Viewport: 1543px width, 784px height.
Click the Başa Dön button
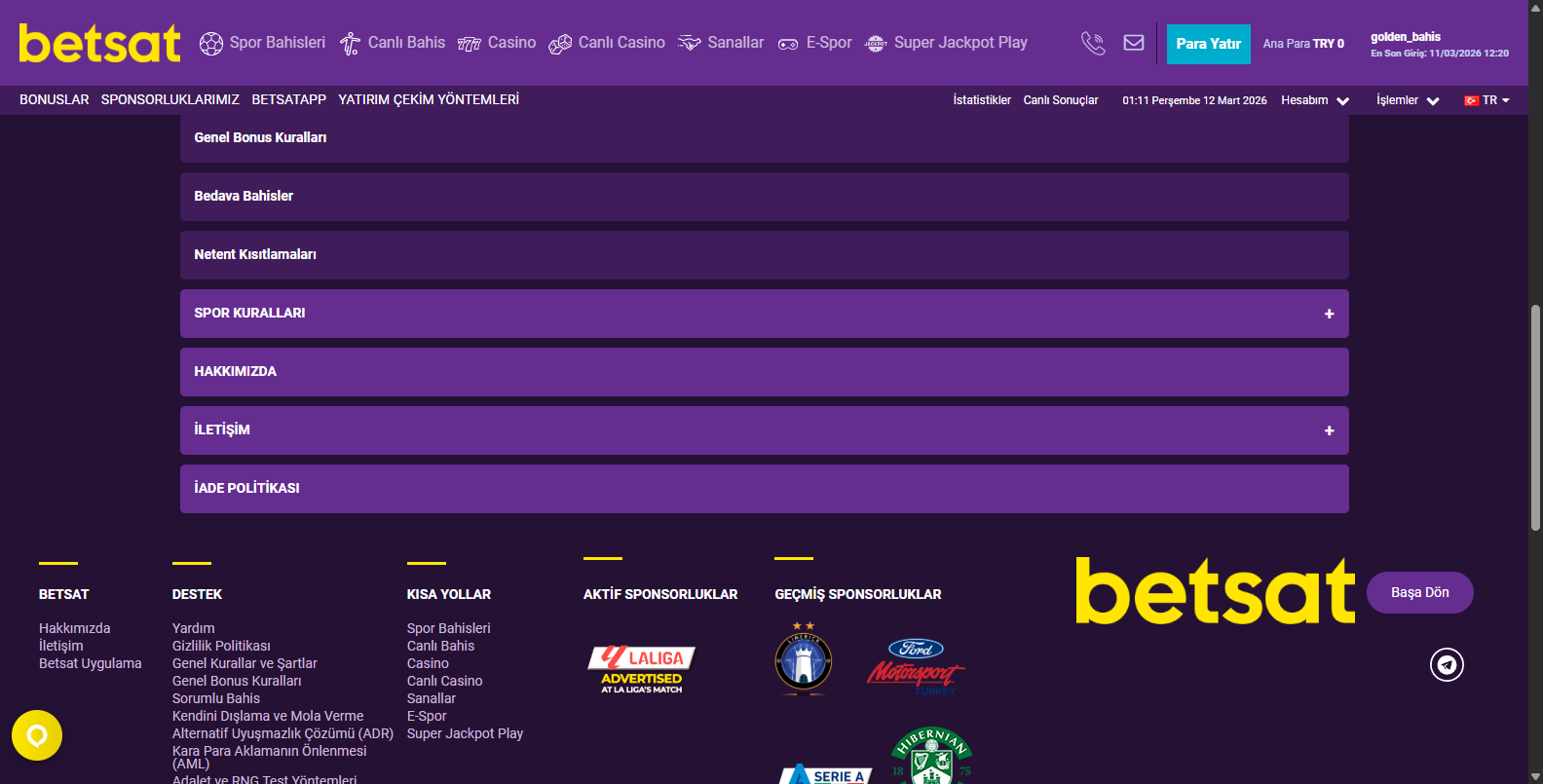1420,592
